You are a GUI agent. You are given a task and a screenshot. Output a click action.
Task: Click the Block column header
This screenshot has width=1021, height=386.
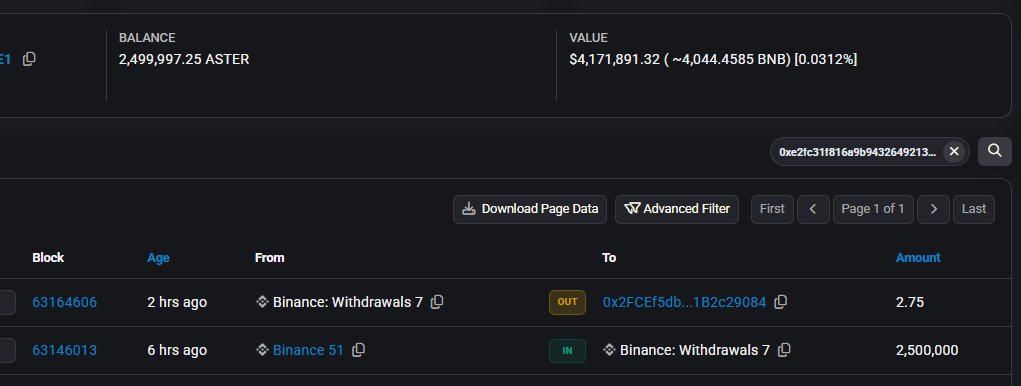point(48,258)
